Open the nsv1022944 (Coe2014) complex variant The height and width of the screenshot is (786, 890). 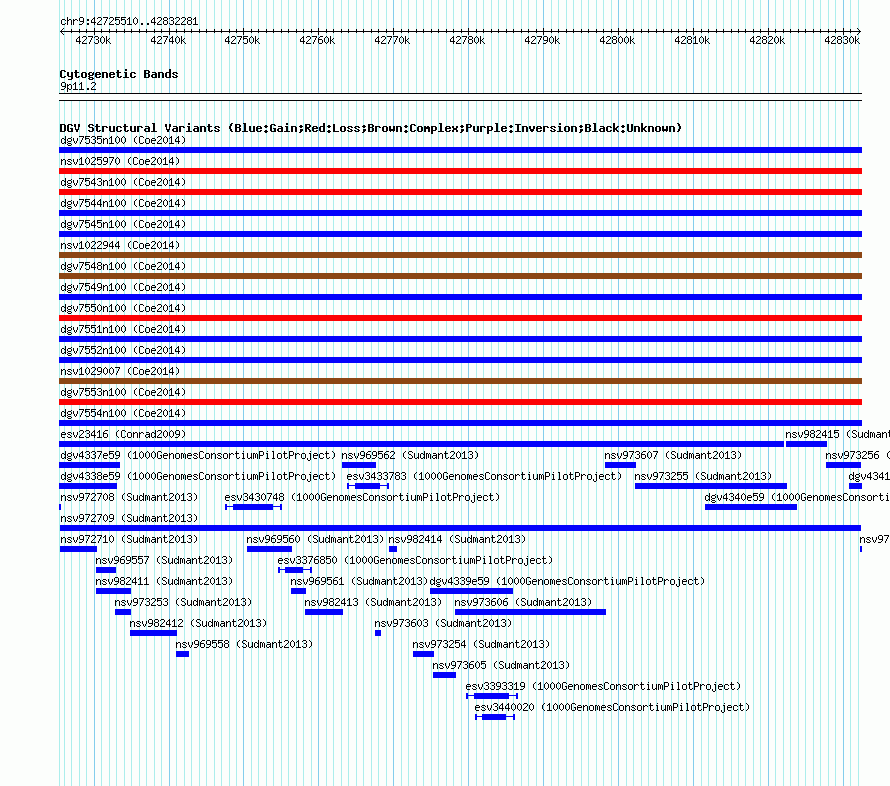click(x=120, y=245)
